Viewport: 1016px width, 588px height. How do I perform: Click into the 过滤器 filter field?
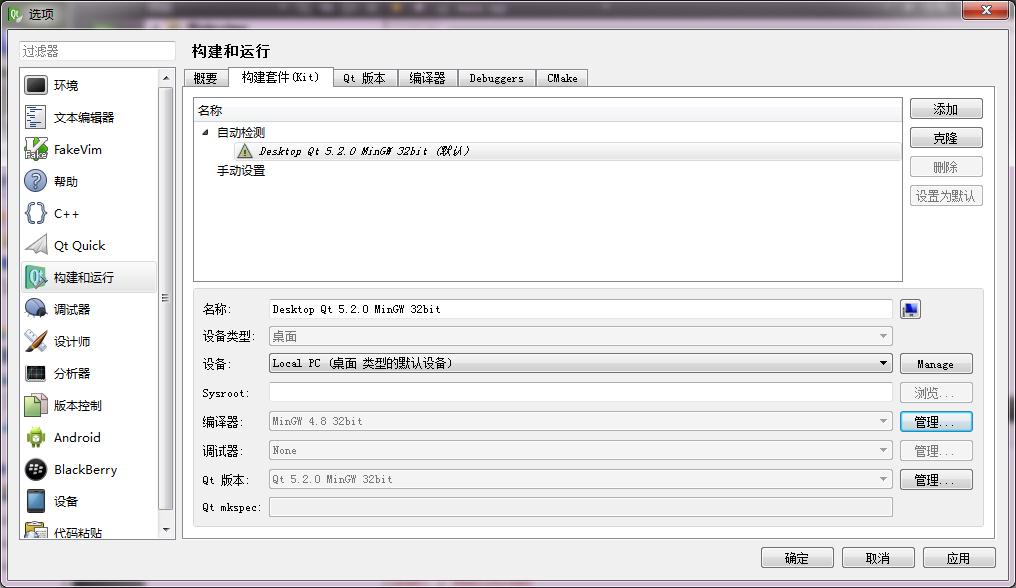pos(98,51)
